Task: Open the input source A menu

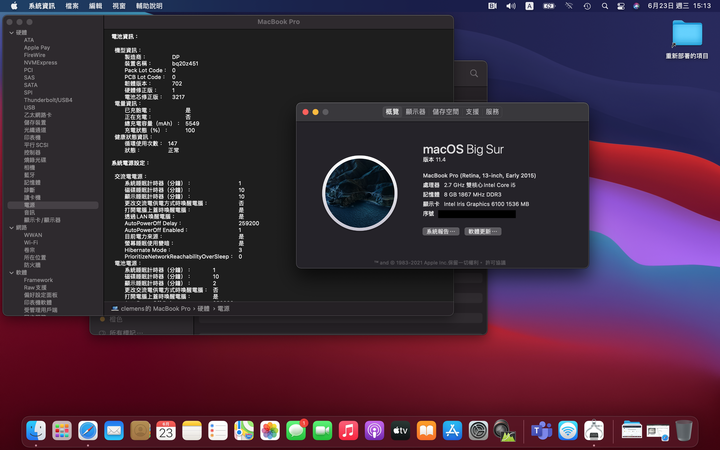Action: (529, 6)
